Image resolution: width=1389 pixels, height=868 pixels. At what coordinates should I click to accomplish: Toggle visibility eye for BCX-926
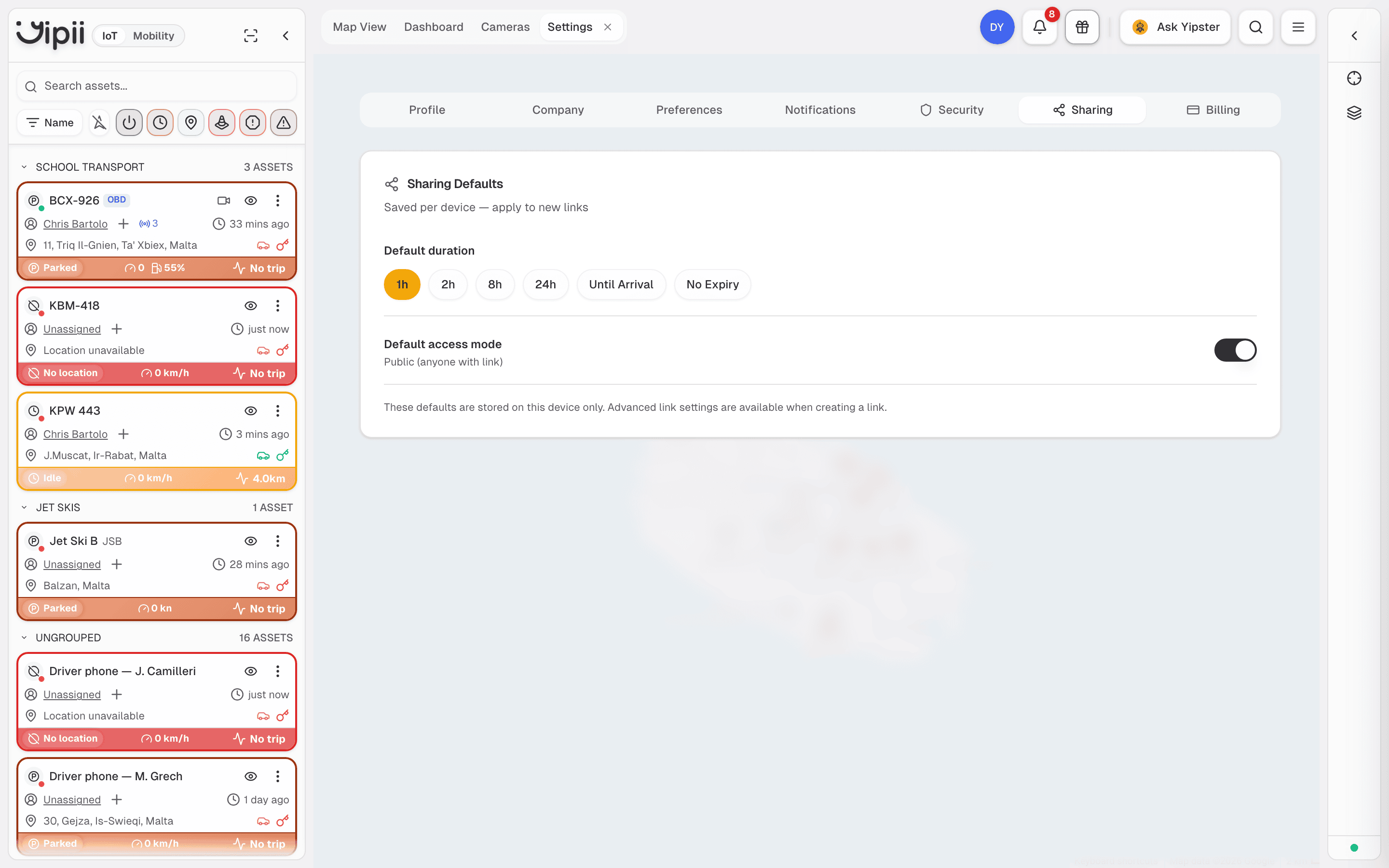pos(251,200)
